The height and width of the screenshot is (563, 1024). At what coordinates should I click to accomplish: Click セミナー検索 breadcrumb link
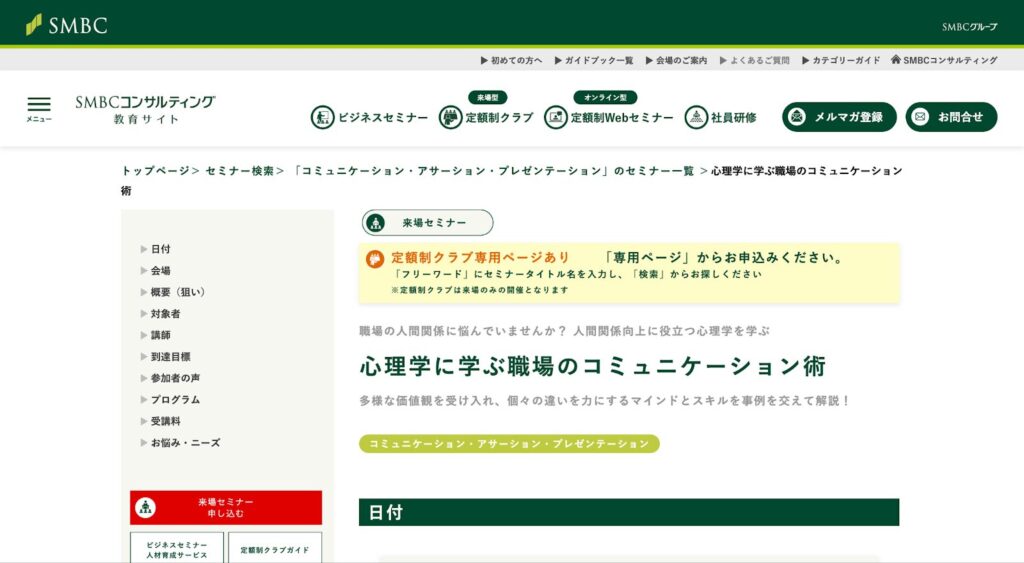(x=239, y=171)
